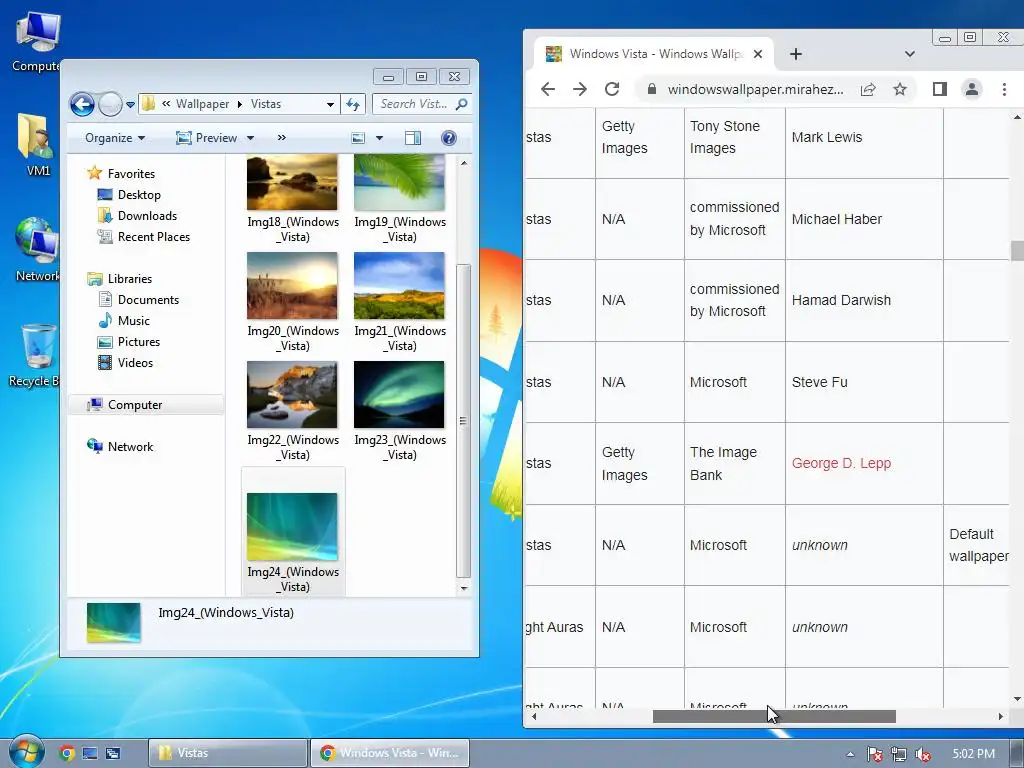Select Img20_(Windows_Vista) thumbnail
The width and height of the screenshot is (1024, 768).
point(293,286)
